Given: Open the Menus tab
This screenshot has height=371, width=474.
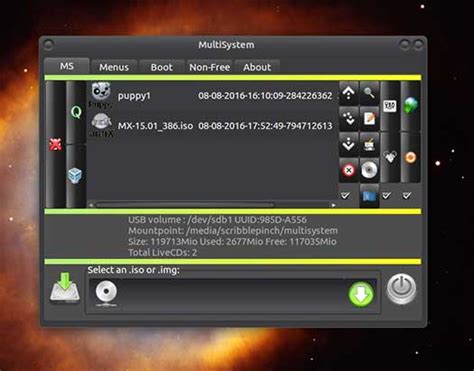Looking at the screenshot, I should [114, 67].
